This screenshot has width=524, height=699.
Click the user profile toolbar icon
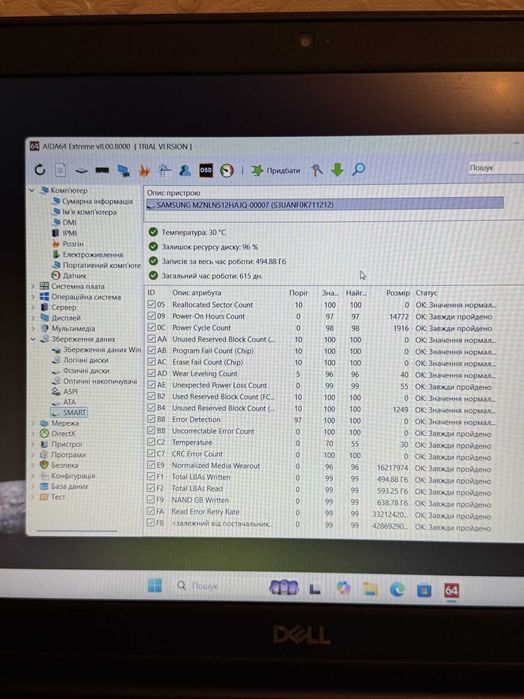coord(185,170)
